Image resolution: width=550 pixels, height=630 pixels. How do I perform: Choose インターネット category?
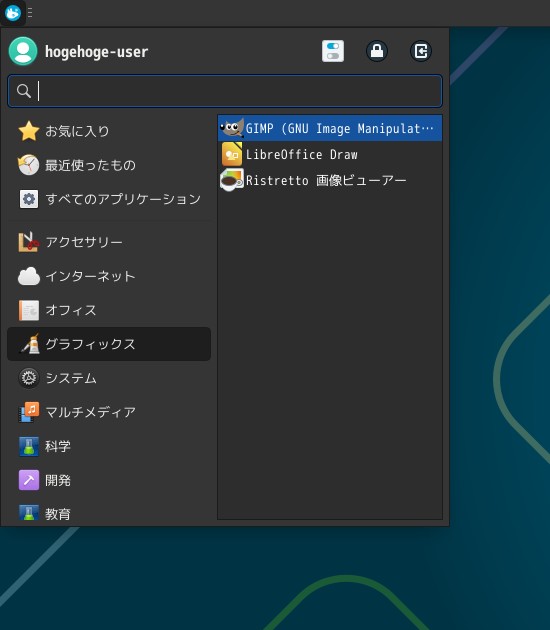click(x=109, y=276)
